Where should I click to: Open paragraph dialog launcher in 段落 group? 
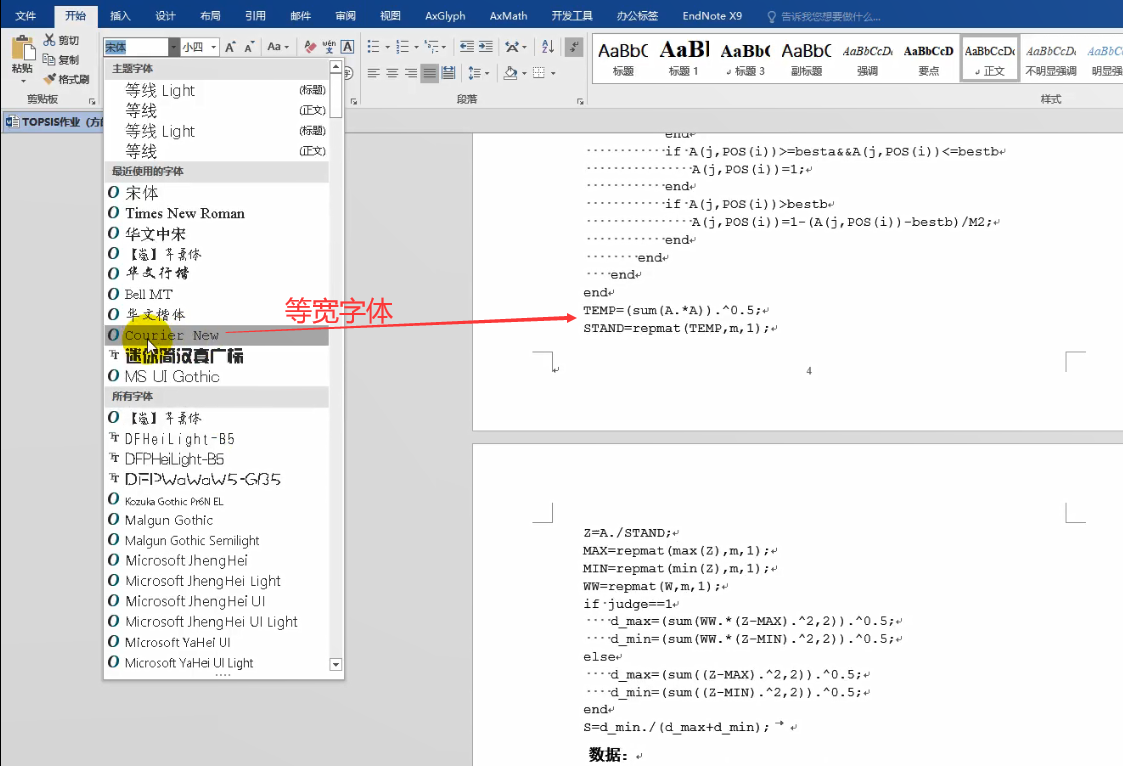pyautogui.click(x=580, y=101)
